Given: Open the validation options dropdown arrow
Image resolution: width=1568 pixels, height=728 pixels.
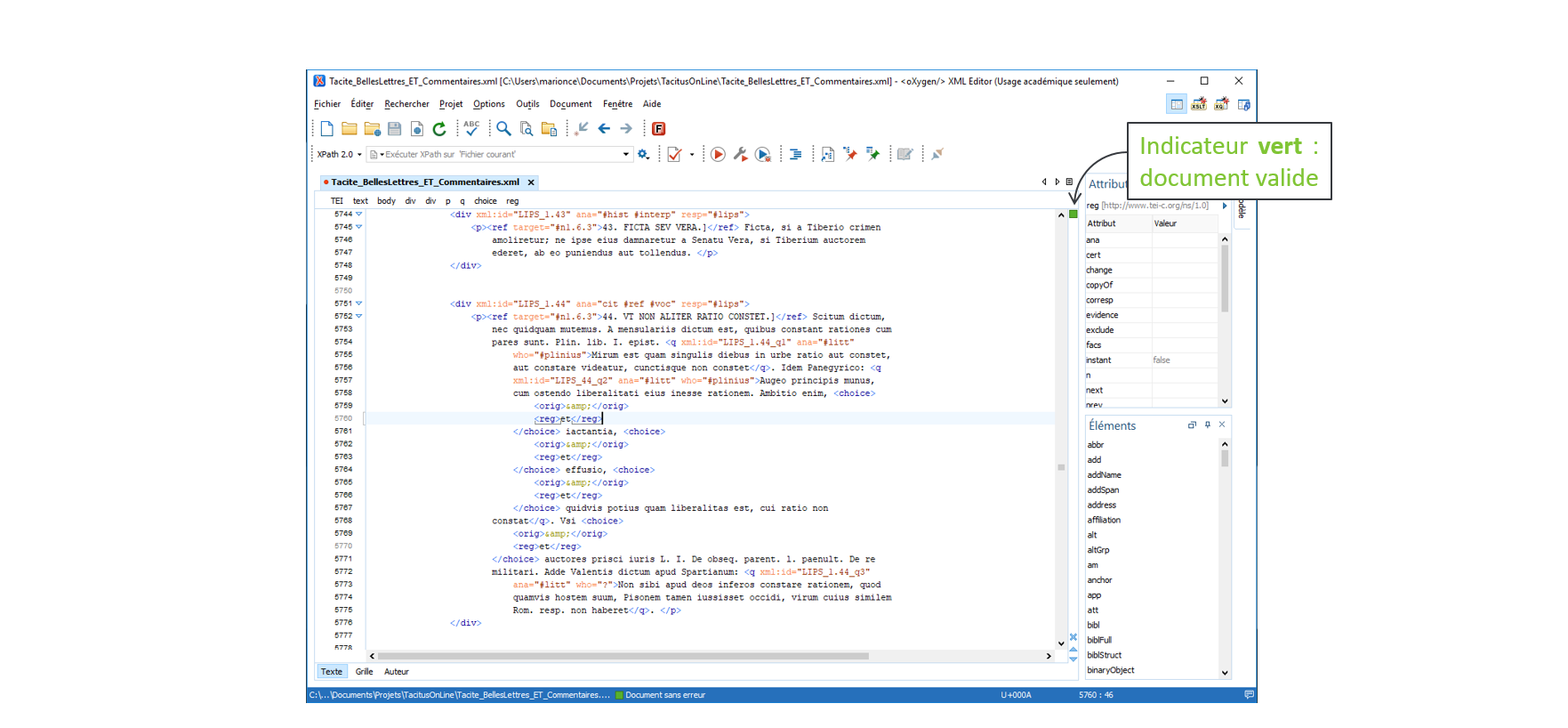Looking at the screenshot, I should click(x=692, y=155).
